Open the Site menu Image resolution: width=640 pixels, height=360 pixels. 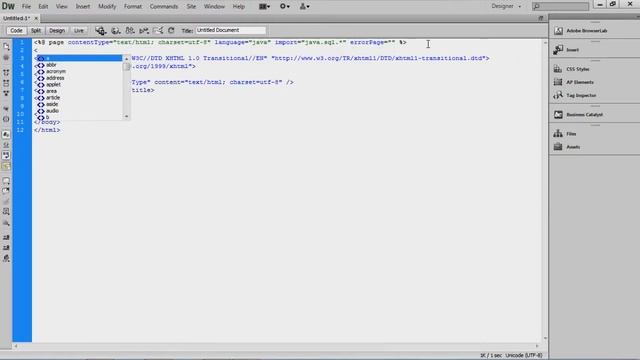pos(191,7)
